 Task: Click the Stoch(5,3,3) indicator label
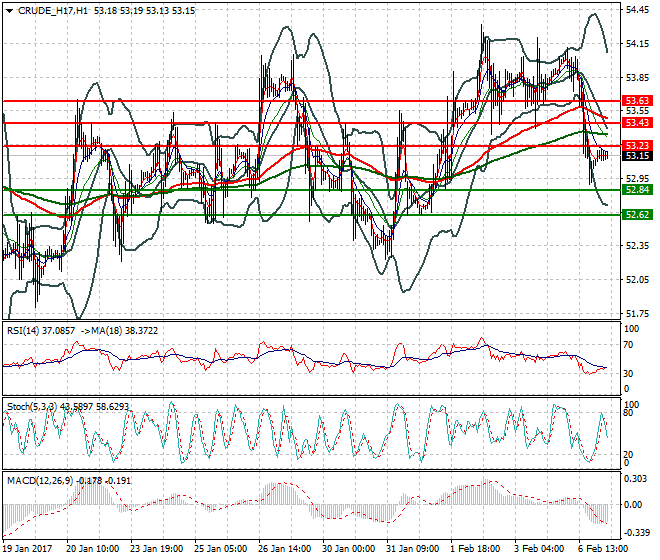pos(32,406)
